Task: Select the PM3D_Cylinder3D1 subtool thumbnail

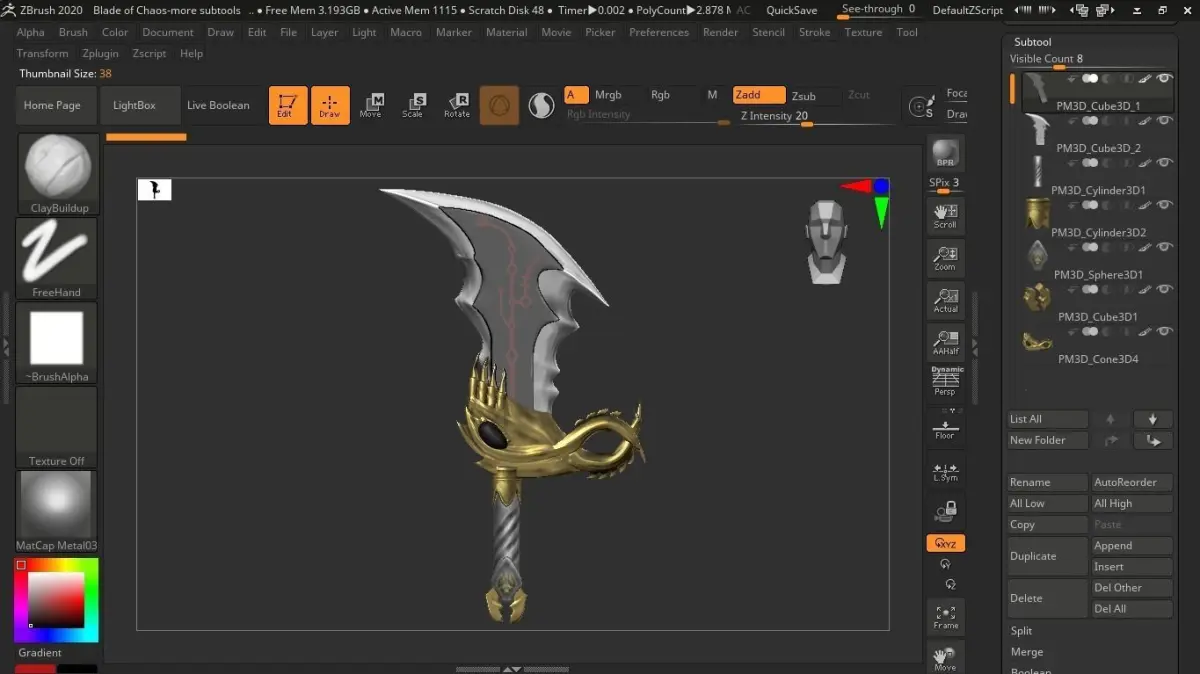Action: pos(1037,171)
